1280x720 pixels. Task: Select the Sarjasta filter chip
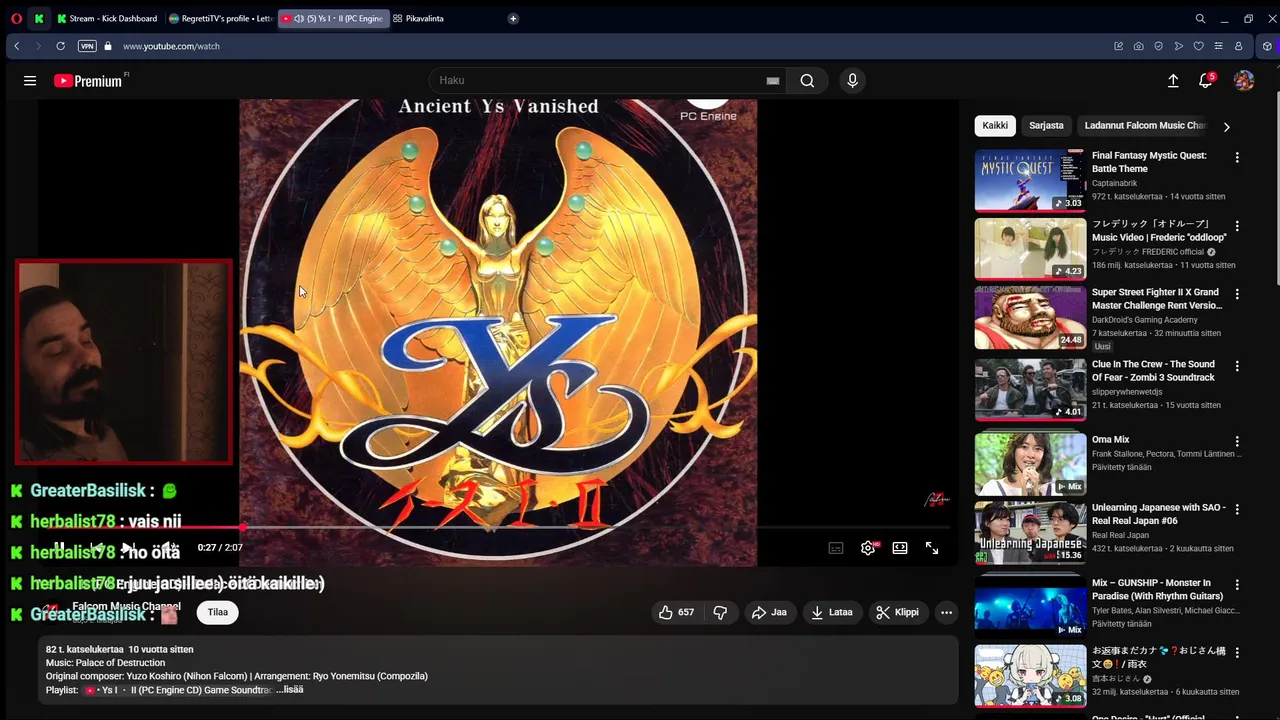tap(1046, 126)
